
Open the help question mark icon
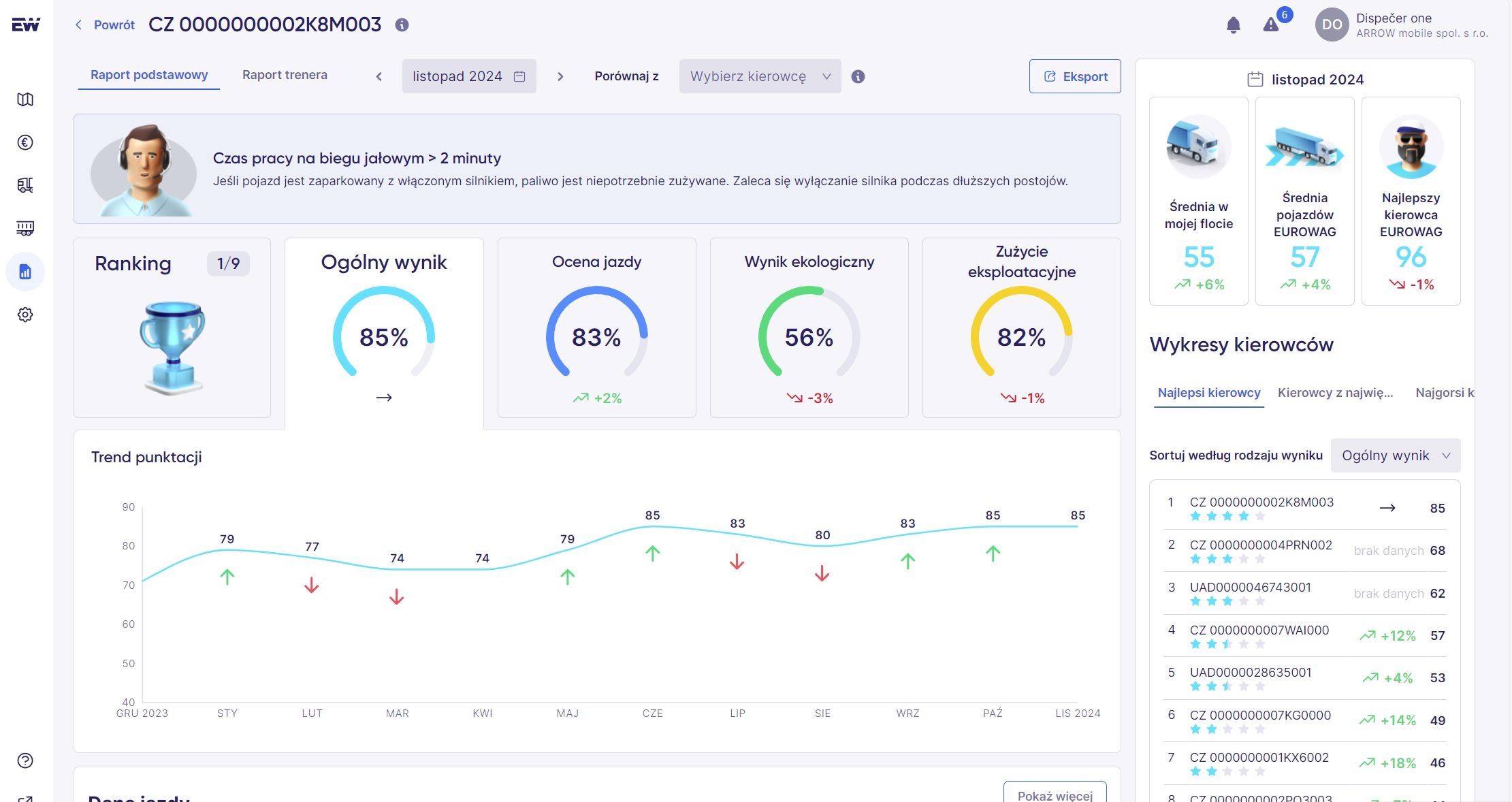(25, 760)
